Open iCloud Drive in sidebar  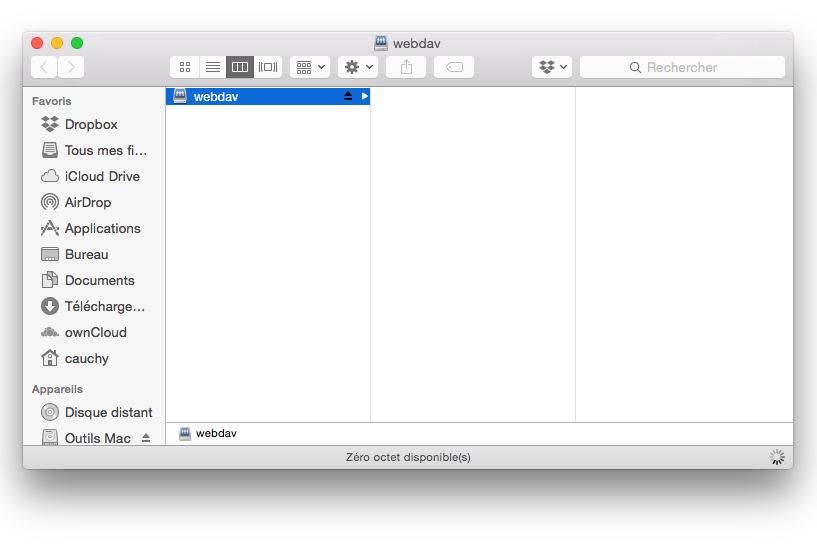(94, 177)
